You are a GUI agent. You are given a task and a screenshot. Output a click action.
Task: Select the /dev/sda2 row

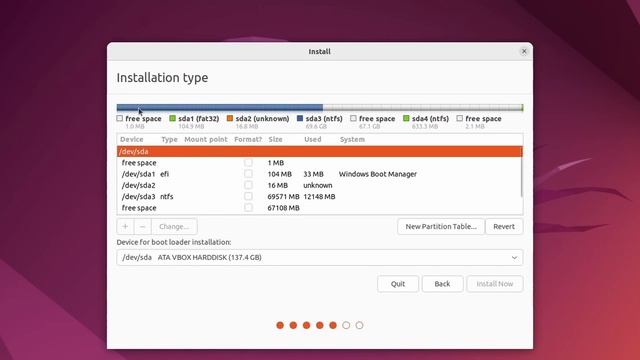[320, 185]
